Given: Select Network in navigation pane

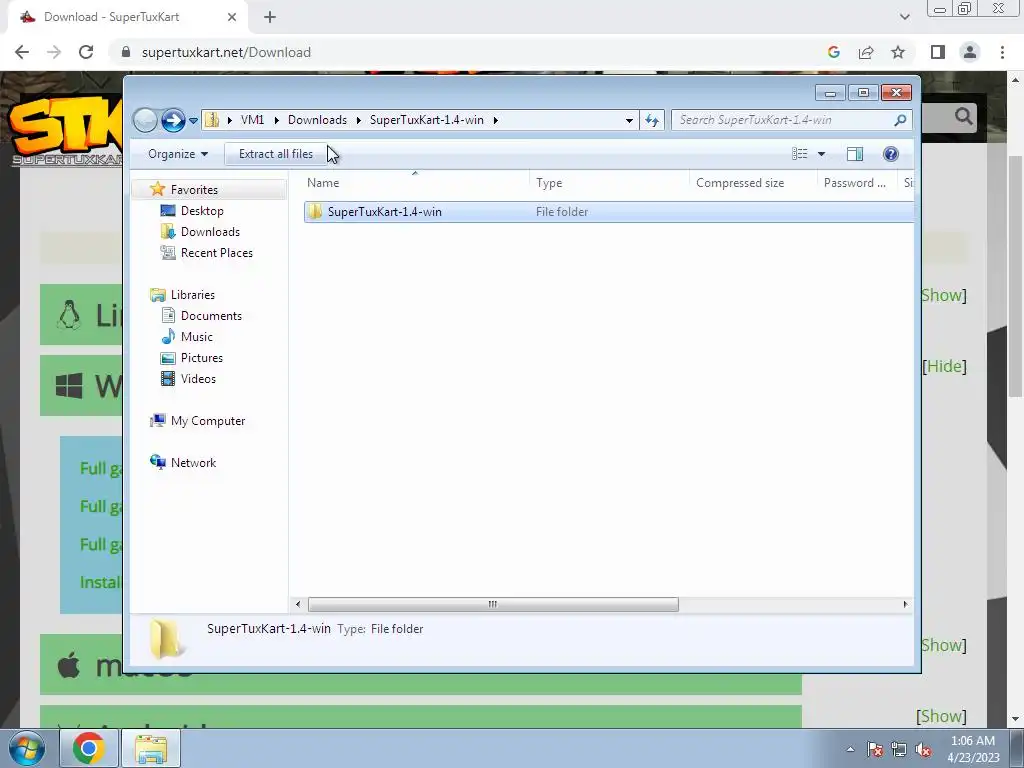Looking at the screenshot, I should [x=193, y=462].
